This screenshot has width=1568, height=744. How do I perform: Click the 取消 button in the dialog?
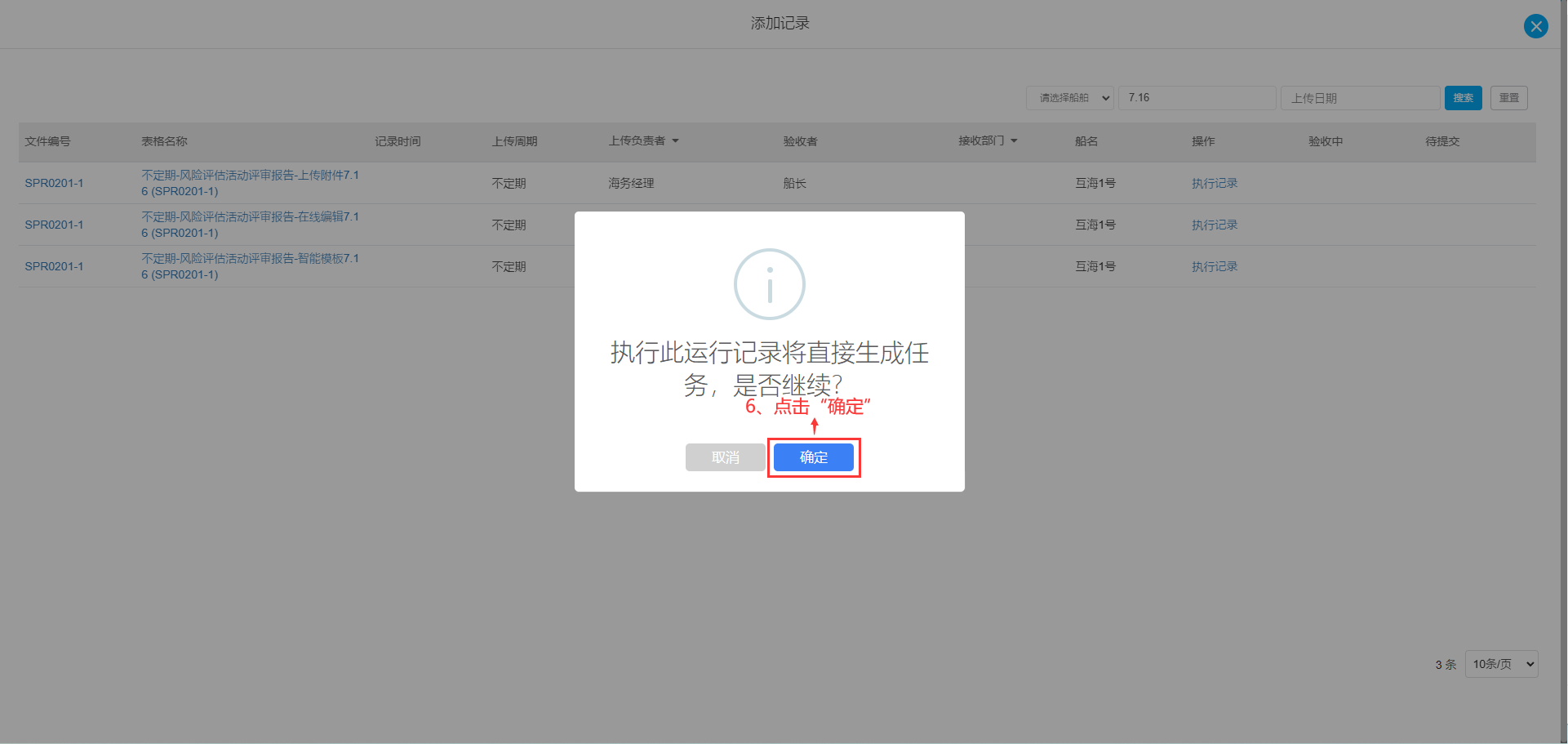coord(725,457)
